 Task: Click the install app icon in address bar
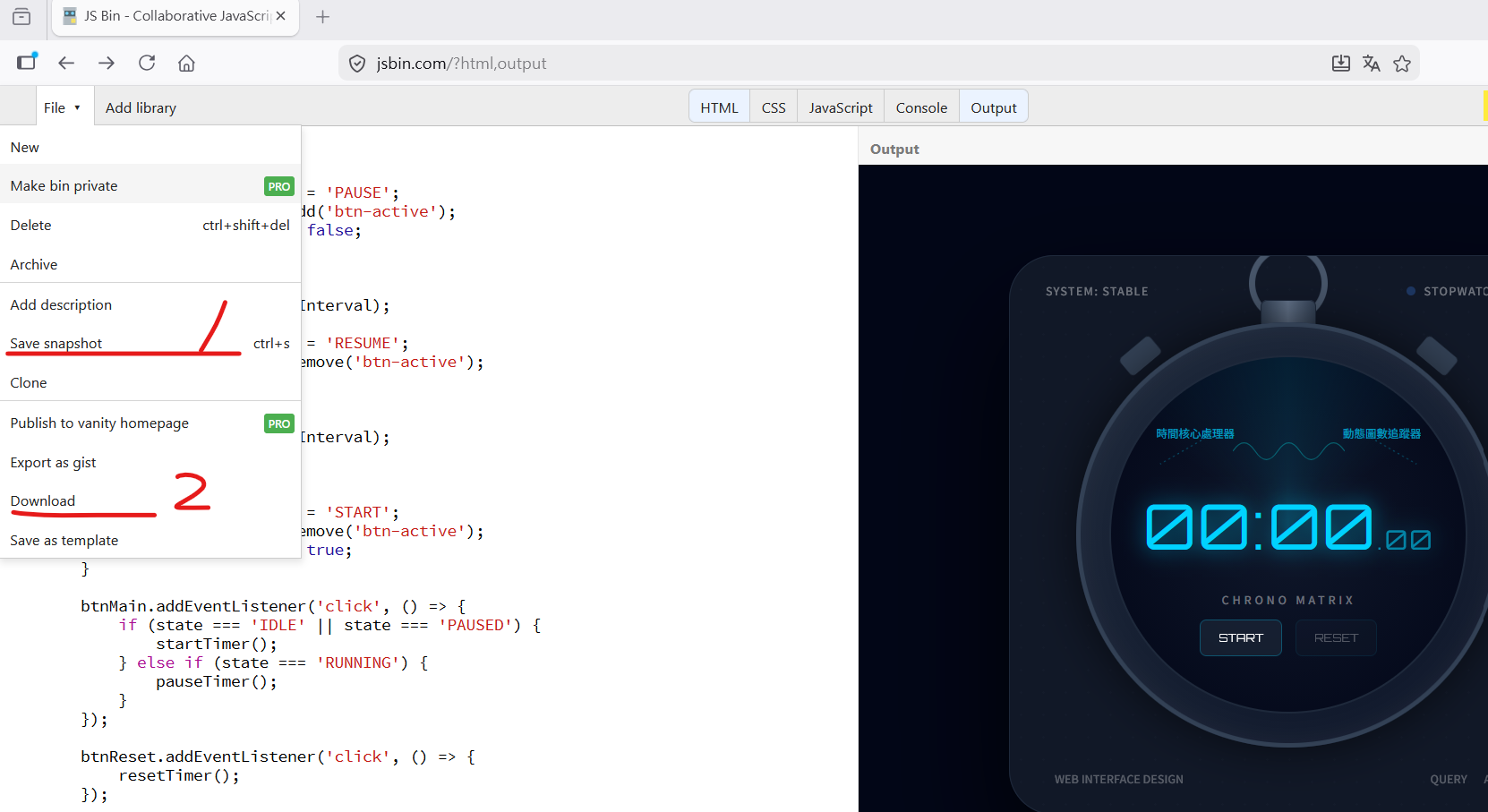pos(1340,64)
